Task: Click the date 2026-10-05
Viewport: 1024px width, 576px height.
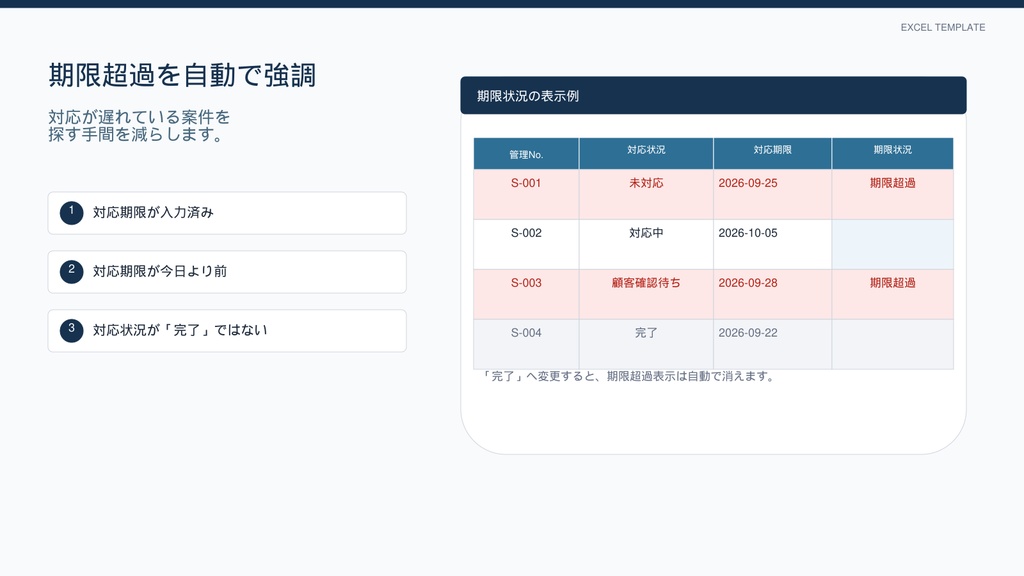Action: [x=748, y=233]
